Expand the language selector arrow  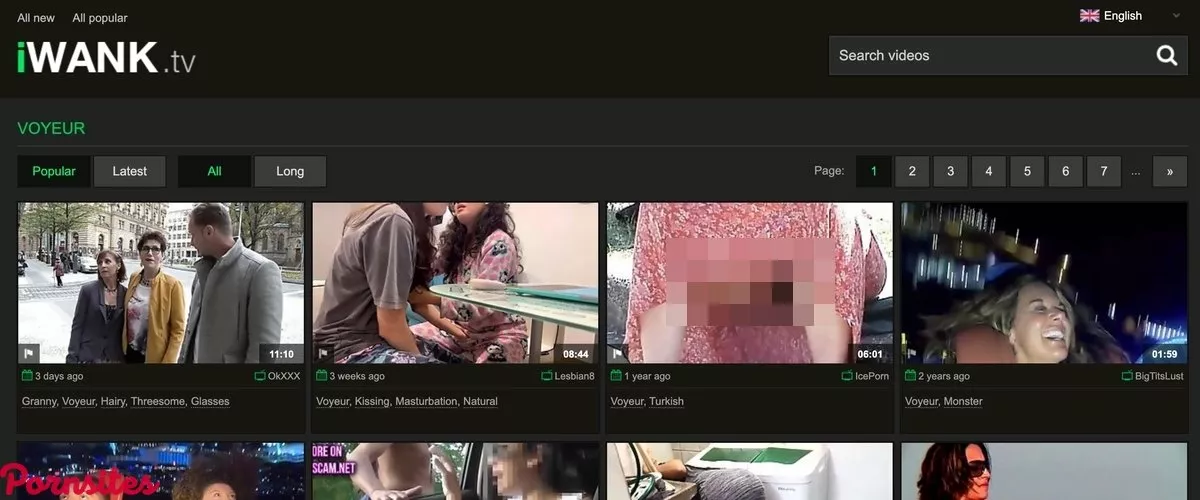1176,16
